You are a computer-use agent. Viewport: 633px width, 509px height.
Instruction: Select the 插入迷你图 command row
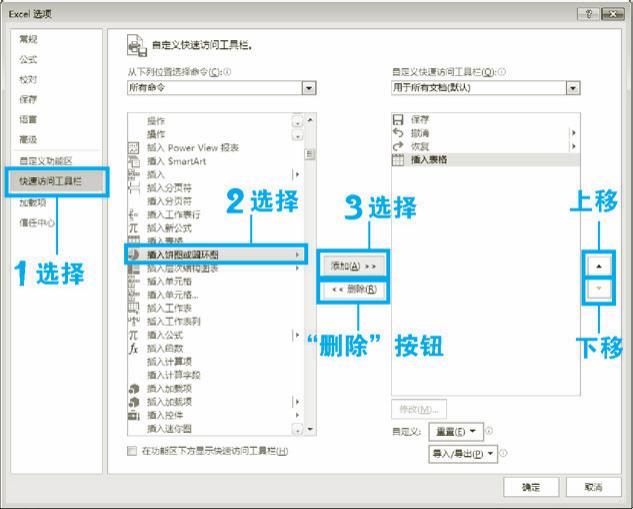pos(216,428)
